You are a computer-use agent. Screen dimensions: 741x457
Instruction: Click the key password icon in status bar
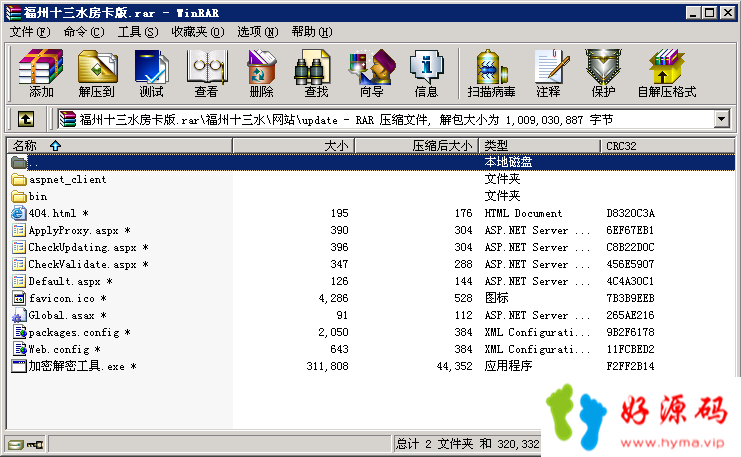[x=35, y=444]
